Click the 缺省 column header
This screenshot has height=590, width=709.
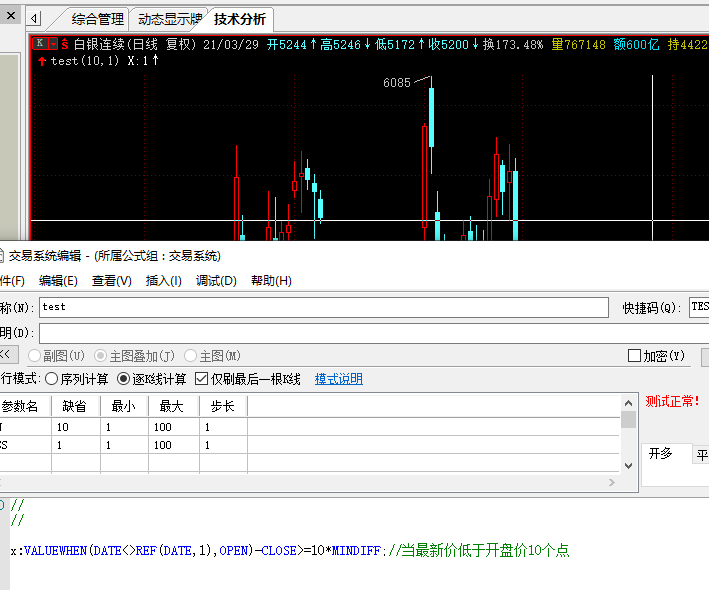[76, 406]
